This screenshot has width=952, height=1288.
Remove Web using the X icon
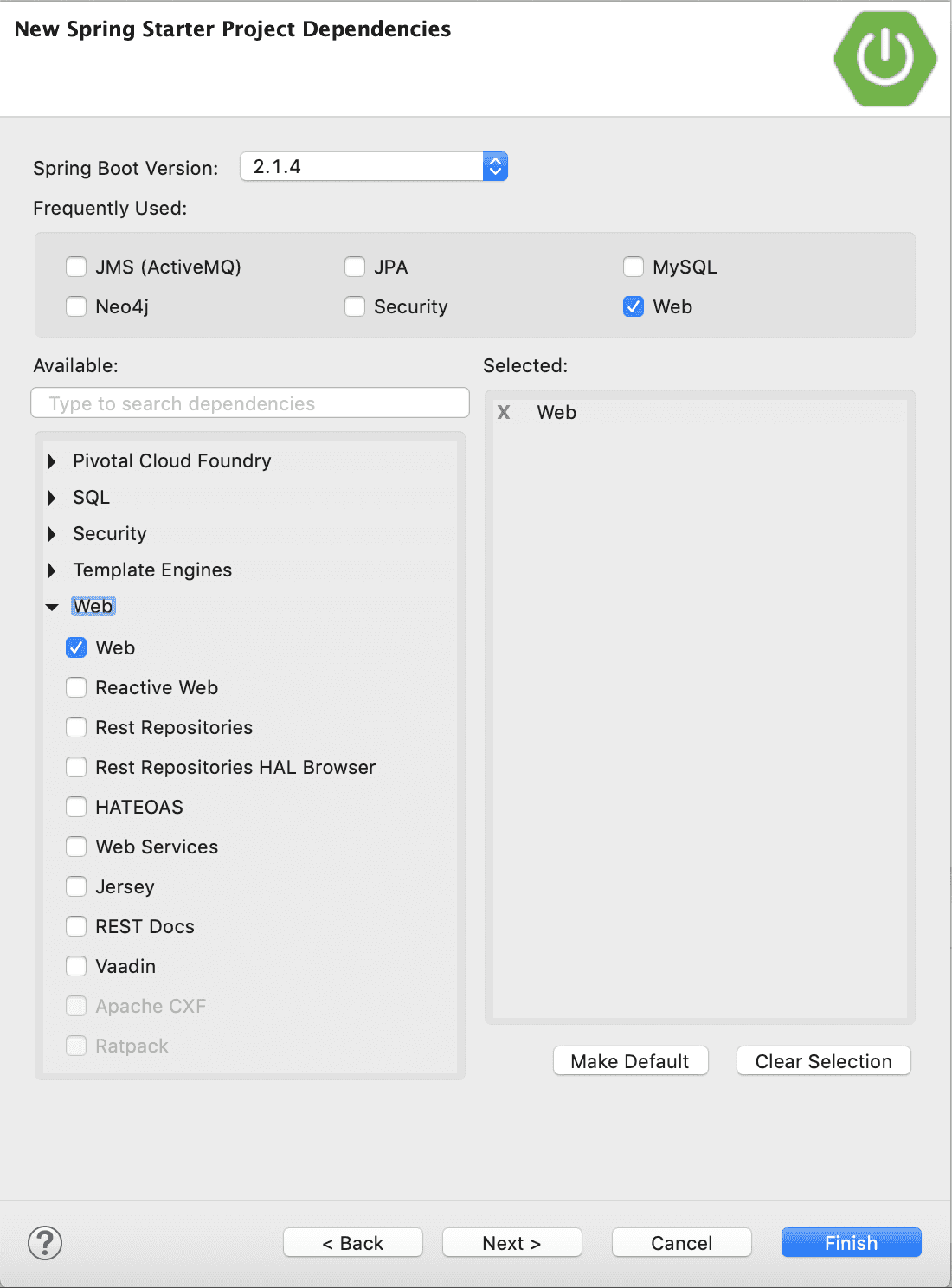pyautogui.click(x=504, y=412)
